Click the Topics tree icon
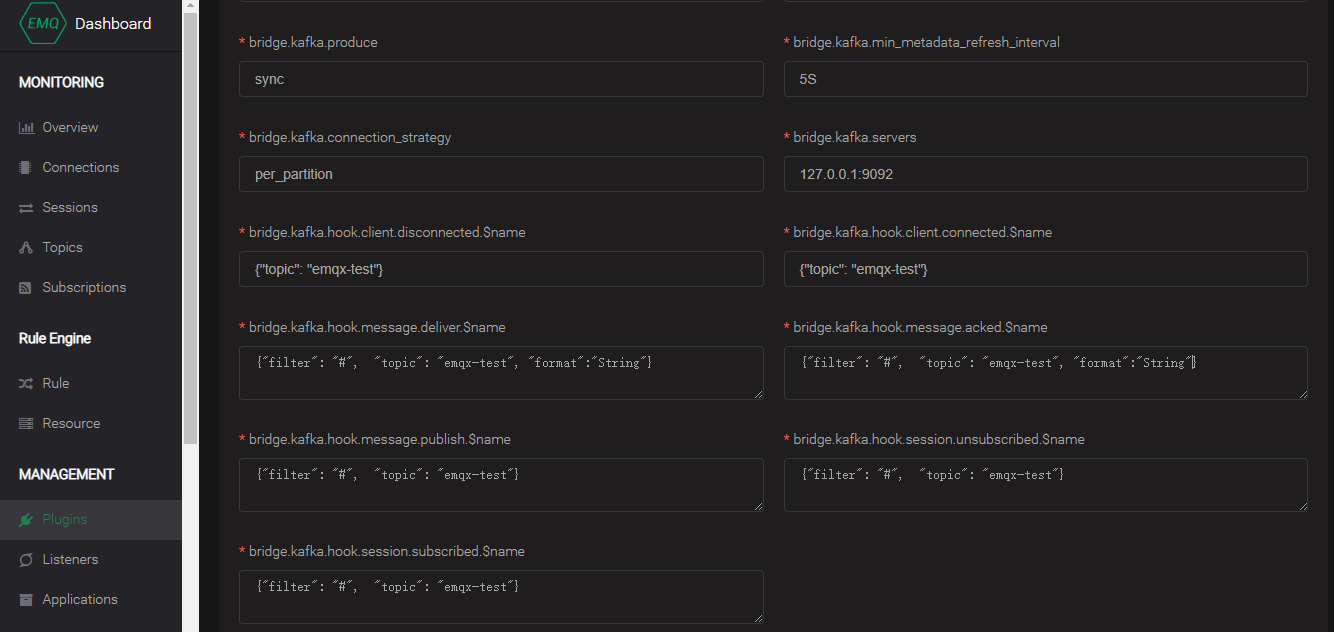Viewport: 1334px width, 632px height. (x=26, y=248)
